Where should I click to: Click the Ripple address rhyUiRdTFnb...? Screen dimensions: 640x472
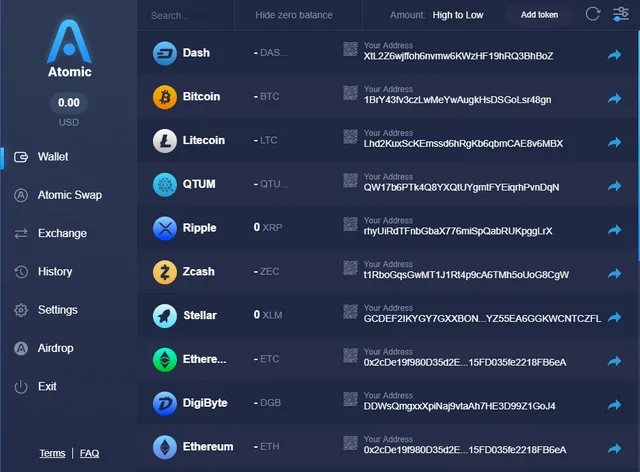pyautogui.click(x=458, y=232)
